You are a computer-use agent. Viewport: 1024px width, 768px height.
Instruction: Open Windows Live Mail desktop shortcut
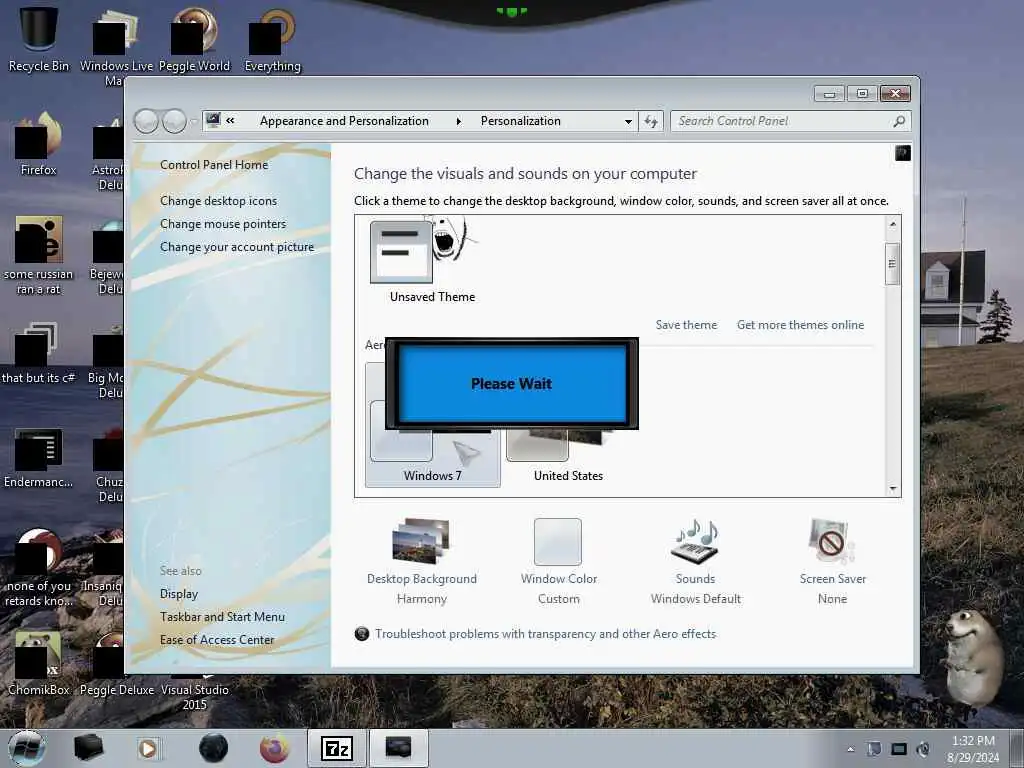[x=116, y=46]
